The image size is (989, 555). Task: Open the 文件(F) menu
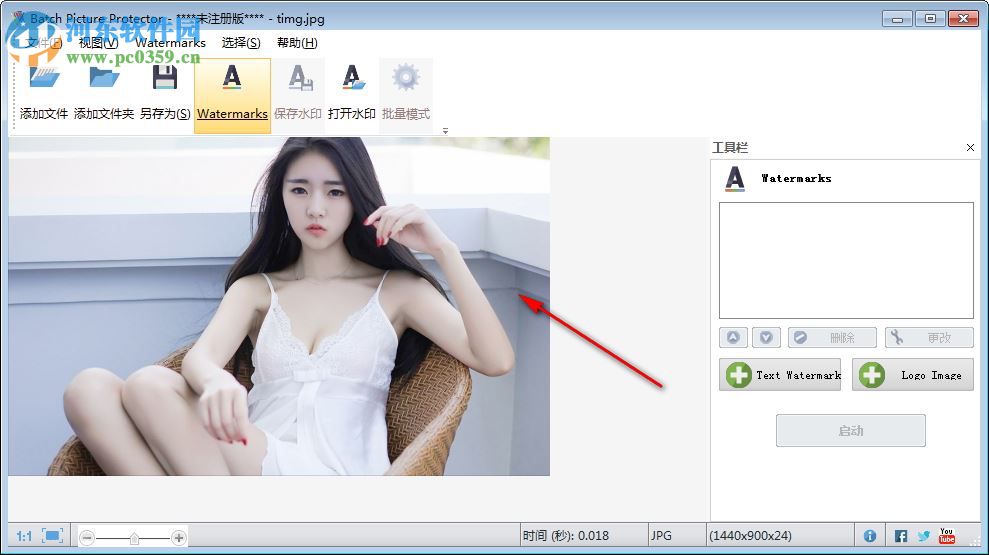point(44,43)
